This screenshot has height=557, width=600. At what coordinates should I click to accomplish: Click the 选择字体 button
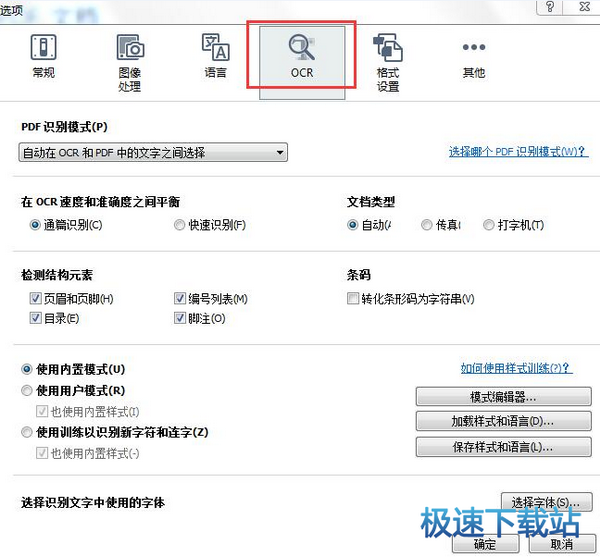[546, 502]
